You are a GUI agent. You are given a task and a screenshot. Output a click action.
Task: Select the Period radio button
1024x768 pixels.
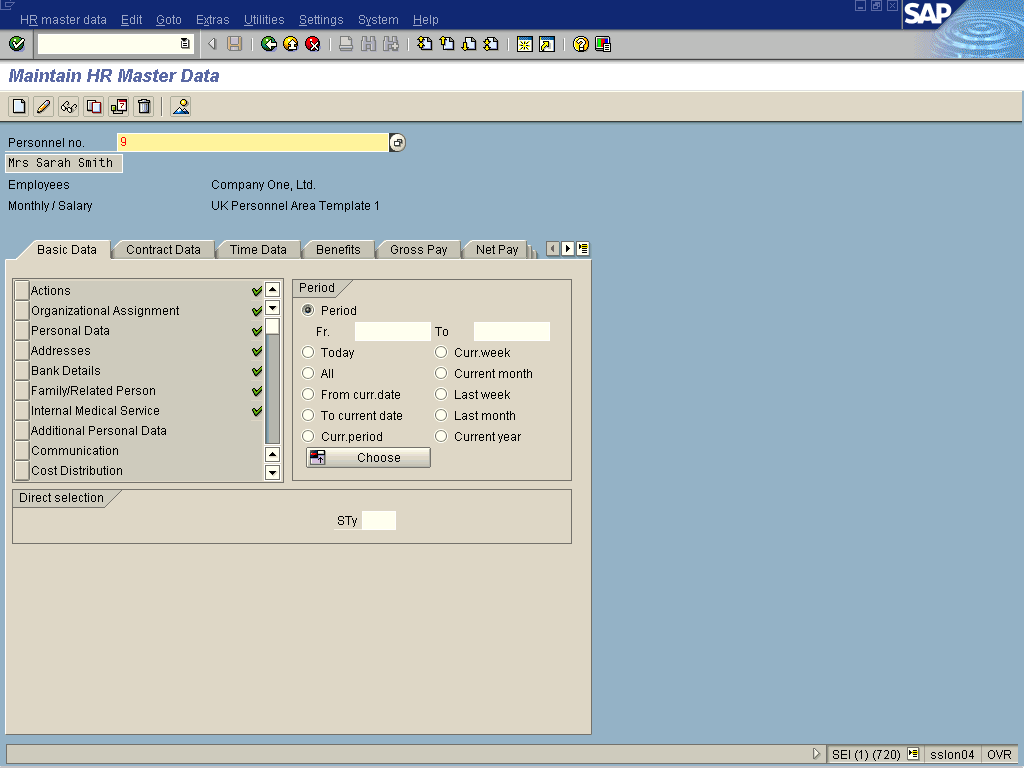(x=308, y=310)
